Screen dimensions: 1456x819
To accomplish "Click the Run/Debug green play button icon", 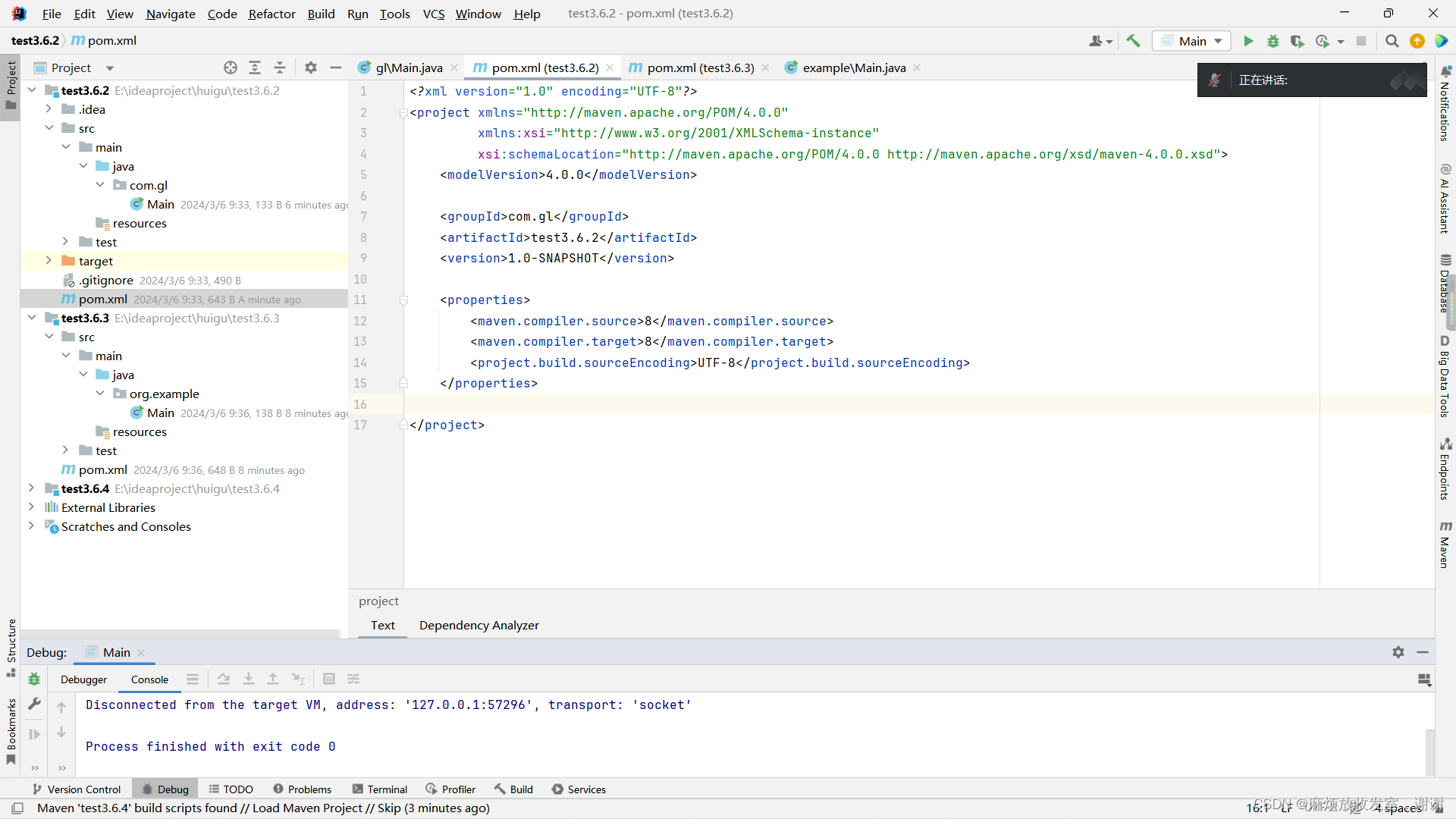I will (1248, 41).
